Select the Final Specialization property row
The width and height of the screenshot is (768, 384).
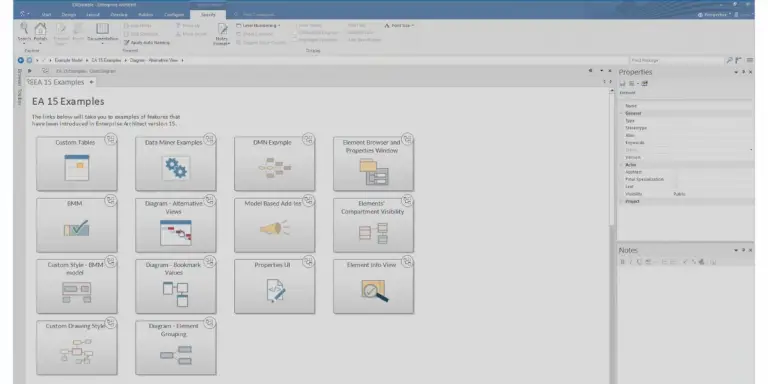pos(686,179)
